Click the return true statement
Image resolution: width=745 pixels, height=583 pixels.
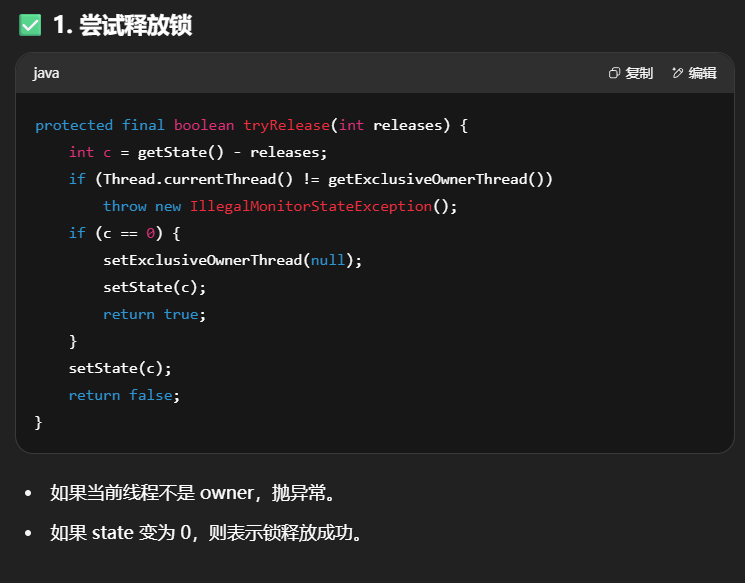click(154, 314)
